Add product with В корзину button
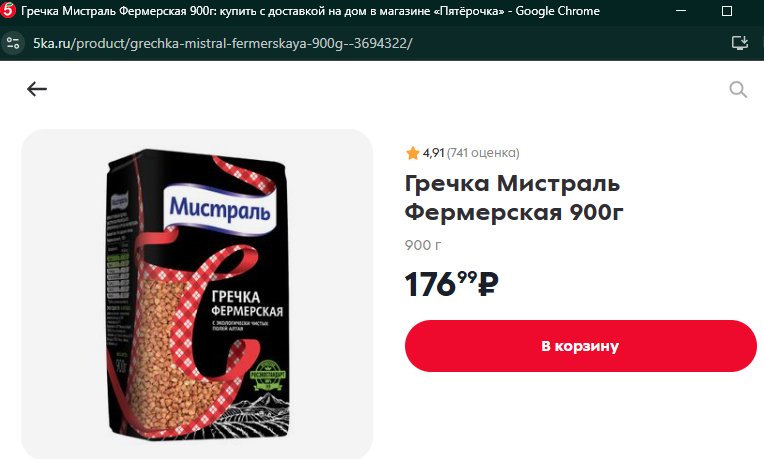Image resolution: width=764 pixels, height=459 pixels. [x=580, y=346]
